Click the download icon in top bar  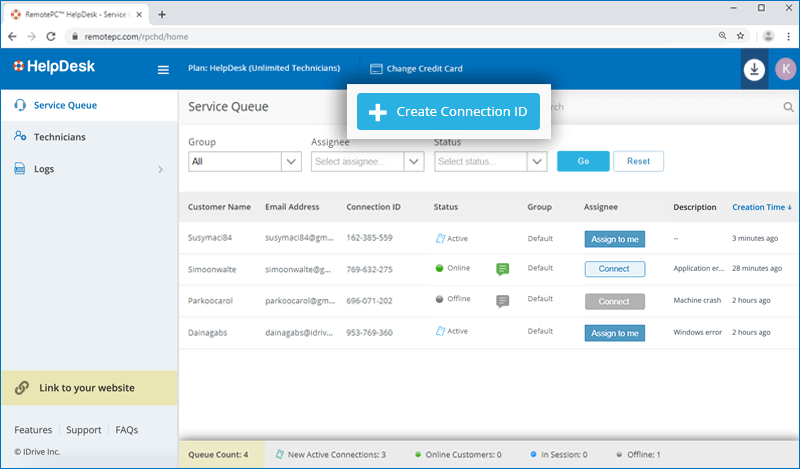754,69
